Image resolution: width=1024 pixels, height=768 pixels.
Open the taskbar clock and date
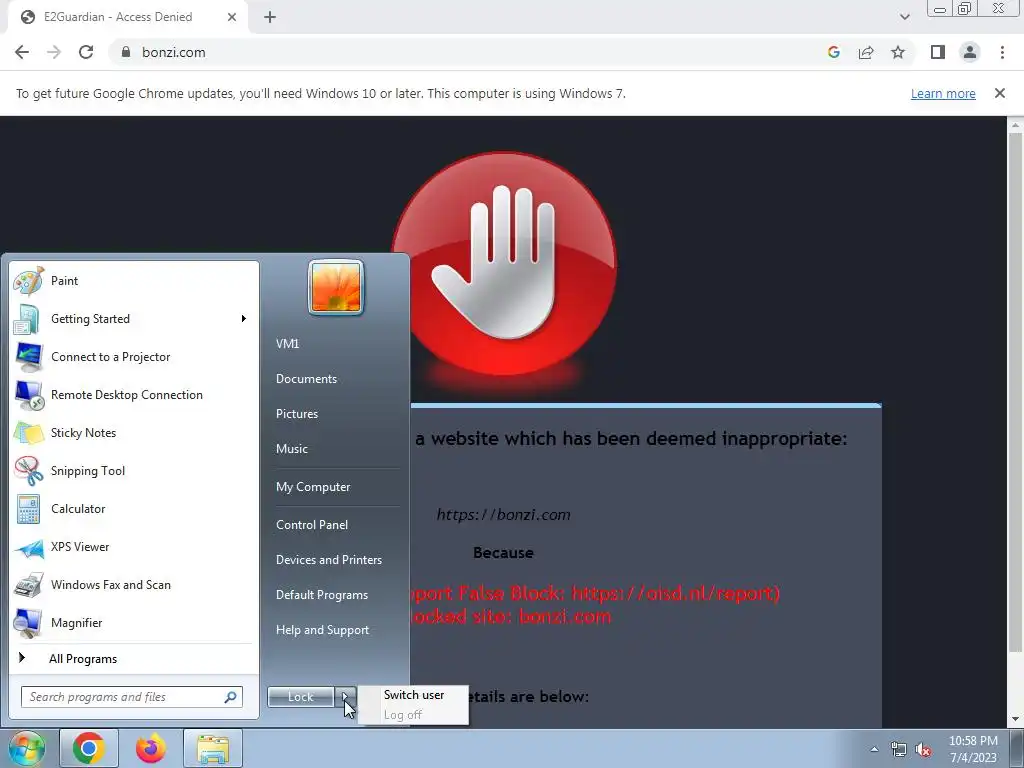point(973,749)
